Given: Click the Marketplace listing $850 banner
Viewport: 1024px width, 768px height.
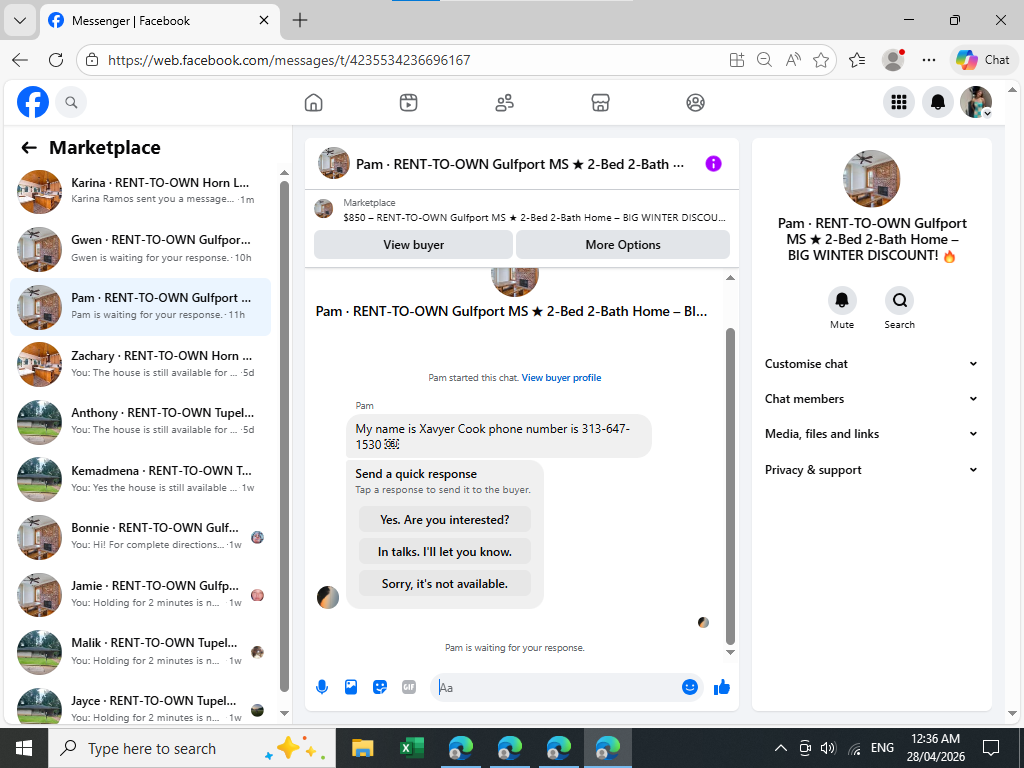Looking at the screenshot, I should (522, 210).
